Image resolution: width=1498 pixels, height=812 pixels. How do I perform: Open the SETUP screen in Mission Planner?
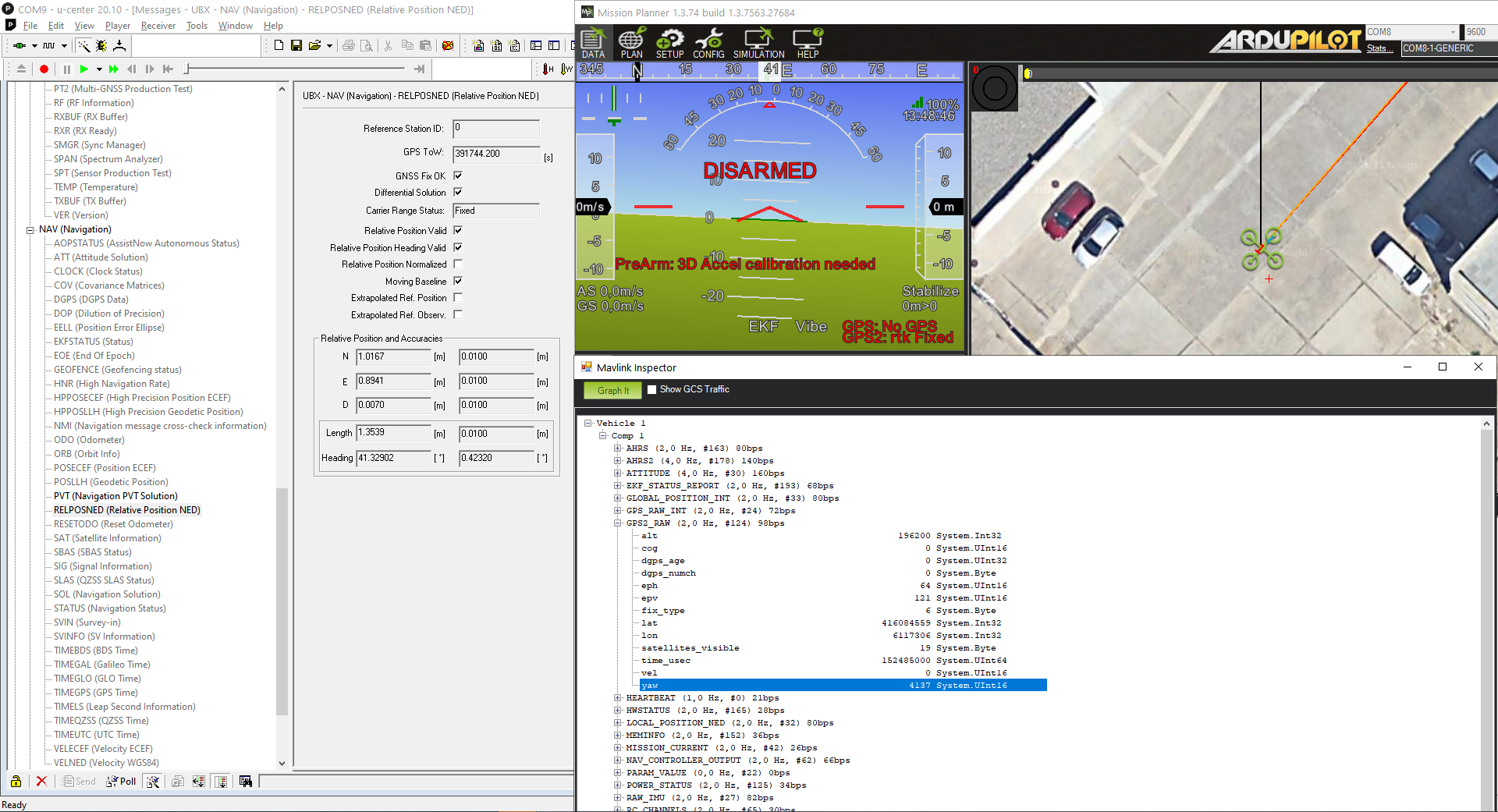tap(669, 43)
